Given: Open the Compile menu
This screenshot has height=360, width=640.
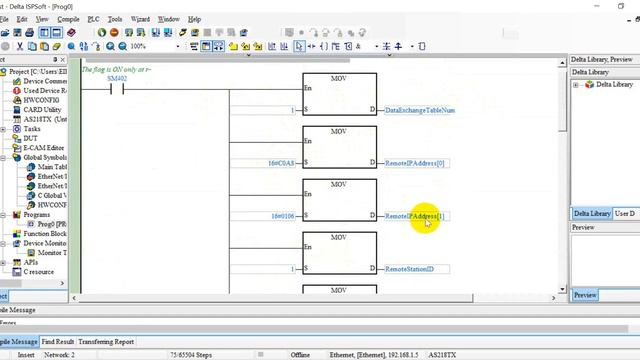Looking at the screenshot, I should tap(68, 19).
